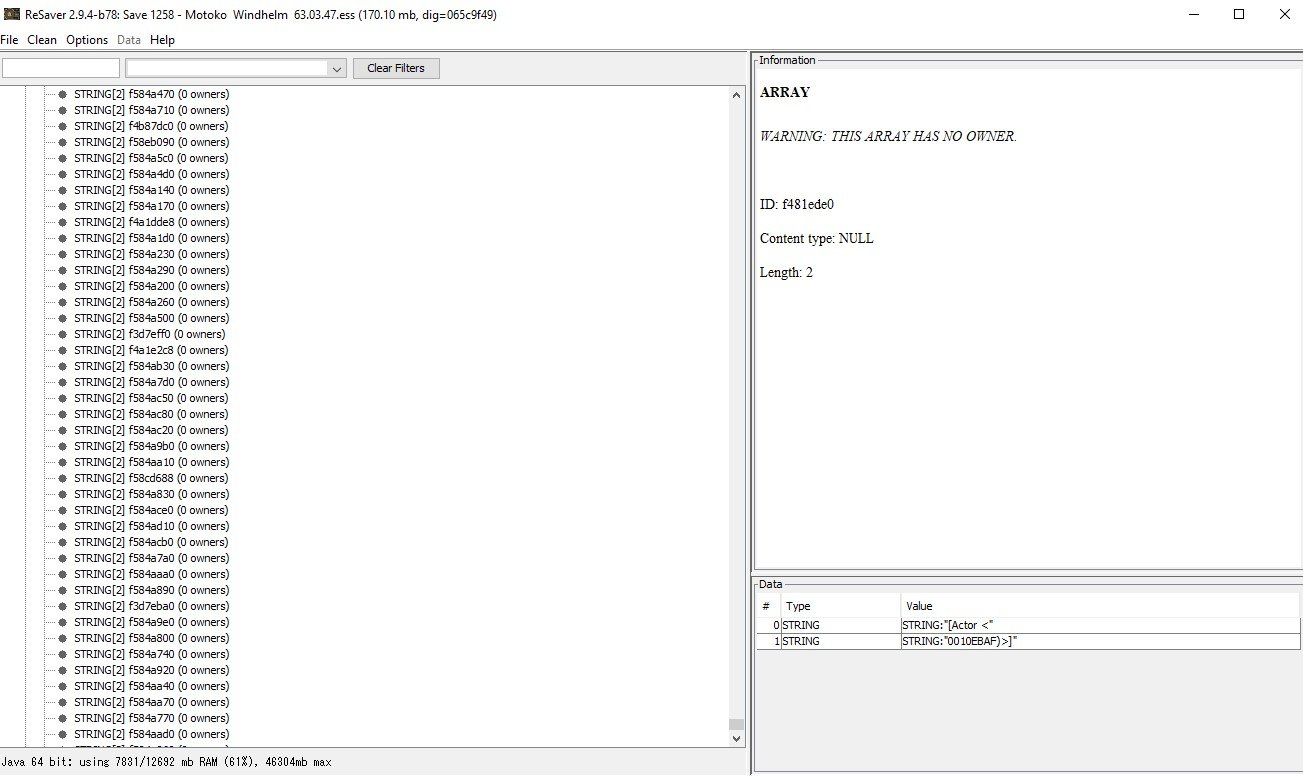This screenshot has width=1303, height=776.
Task: Select data cell STRING:"0010EBAF)>]"
Action: [x=1100, y=641]
